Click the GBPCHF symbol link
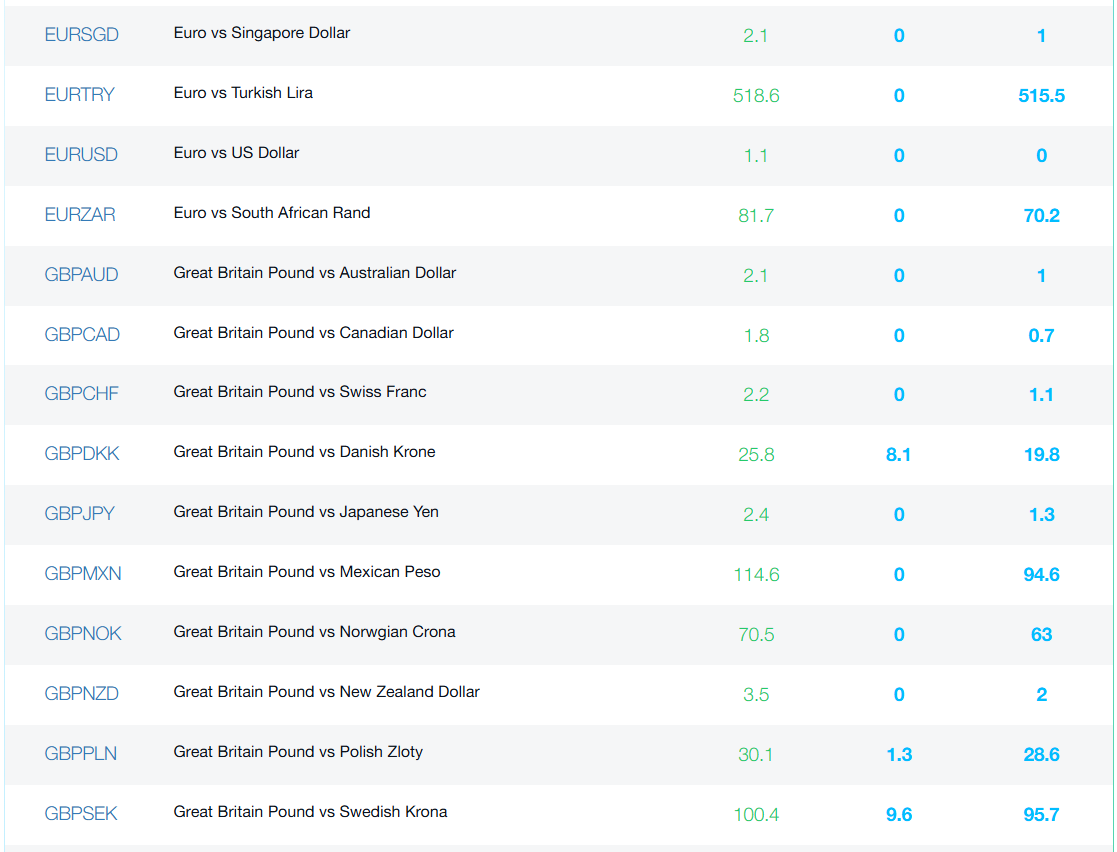 point(81,394)
